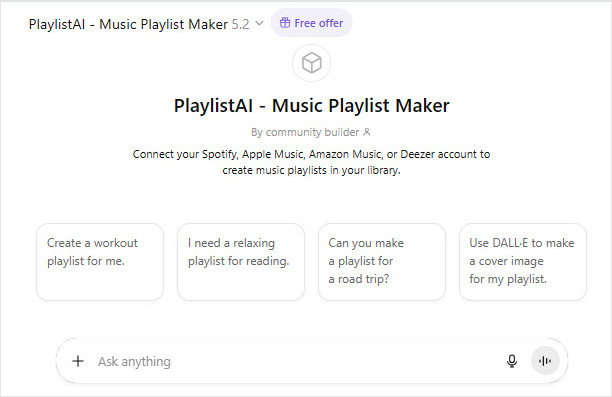Click the PlaylistAI - Music Playlist Maker heading

311,106
